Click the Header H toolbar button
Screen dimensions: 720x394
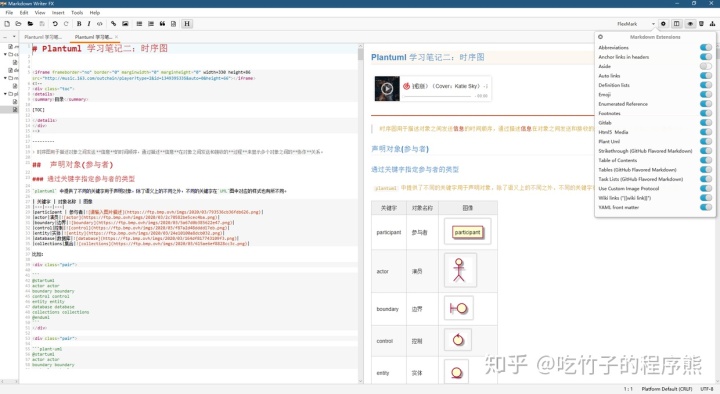(187, 24)
